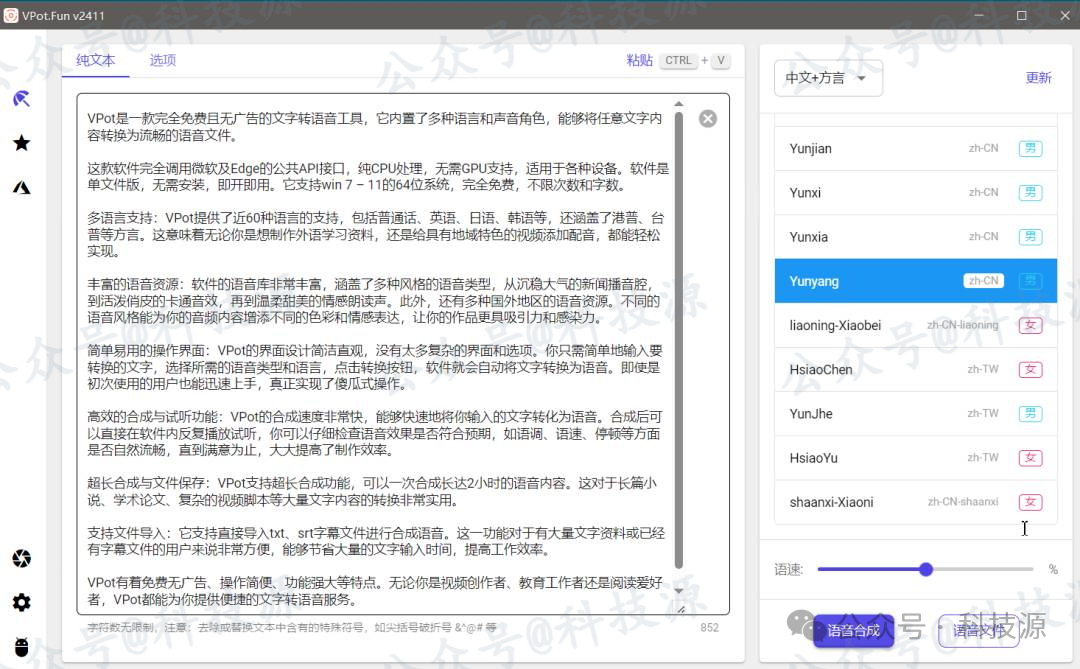Click the 粘贴 paste link

click(x=639, y=60)
